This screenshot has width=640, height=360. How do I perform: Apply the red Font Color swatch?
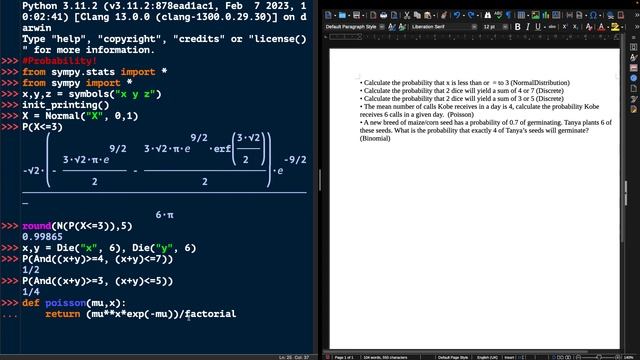(x=601, y=27)
